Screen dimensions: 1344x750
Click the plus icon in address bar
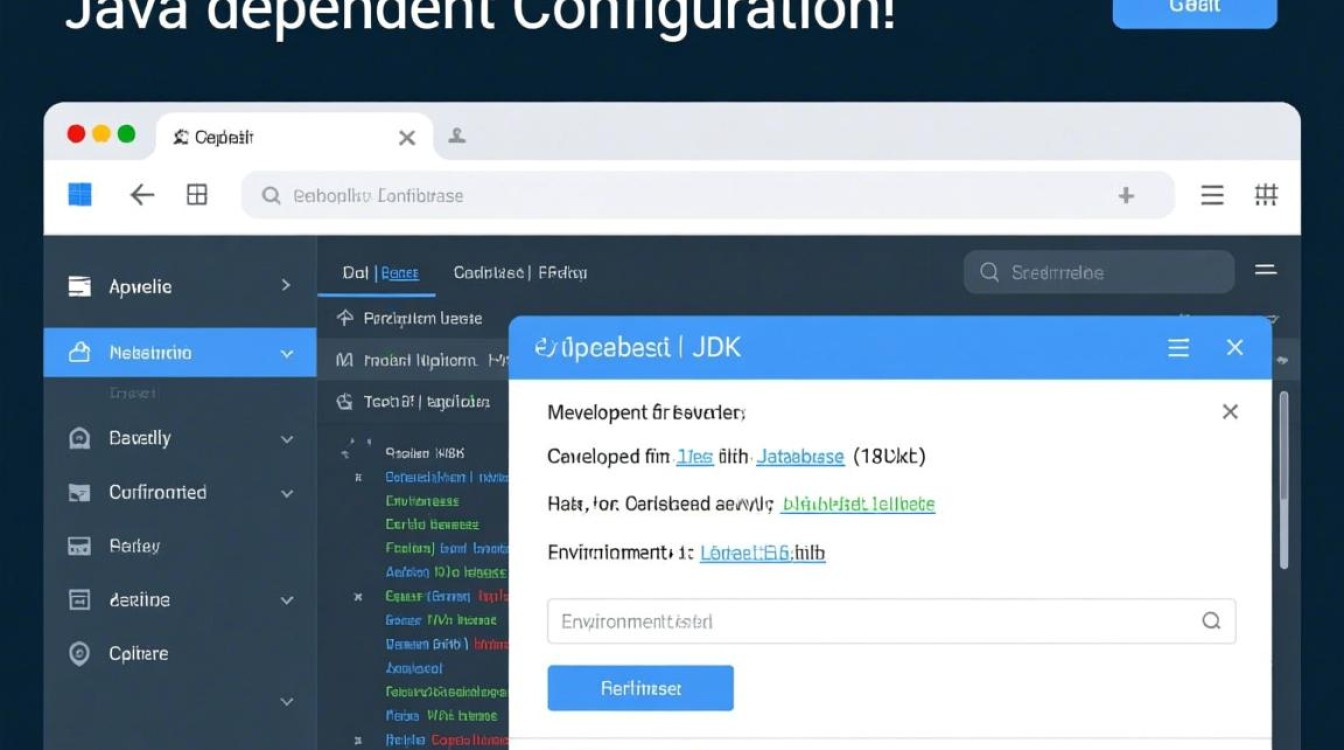click(x=1126, y=196)
